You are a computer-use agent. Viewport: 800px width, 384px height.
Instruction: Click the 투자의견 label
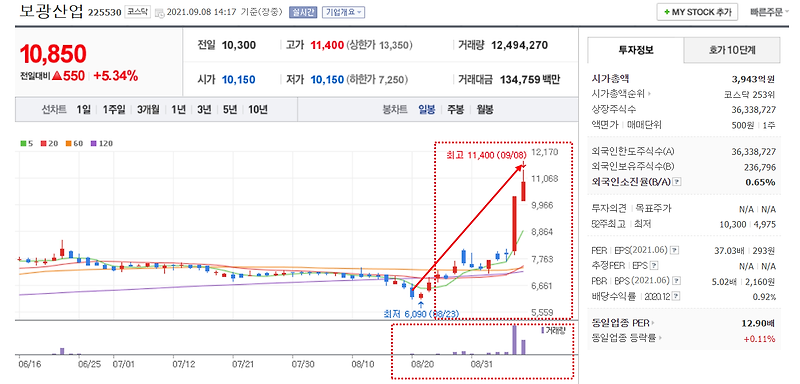point(608,209)
